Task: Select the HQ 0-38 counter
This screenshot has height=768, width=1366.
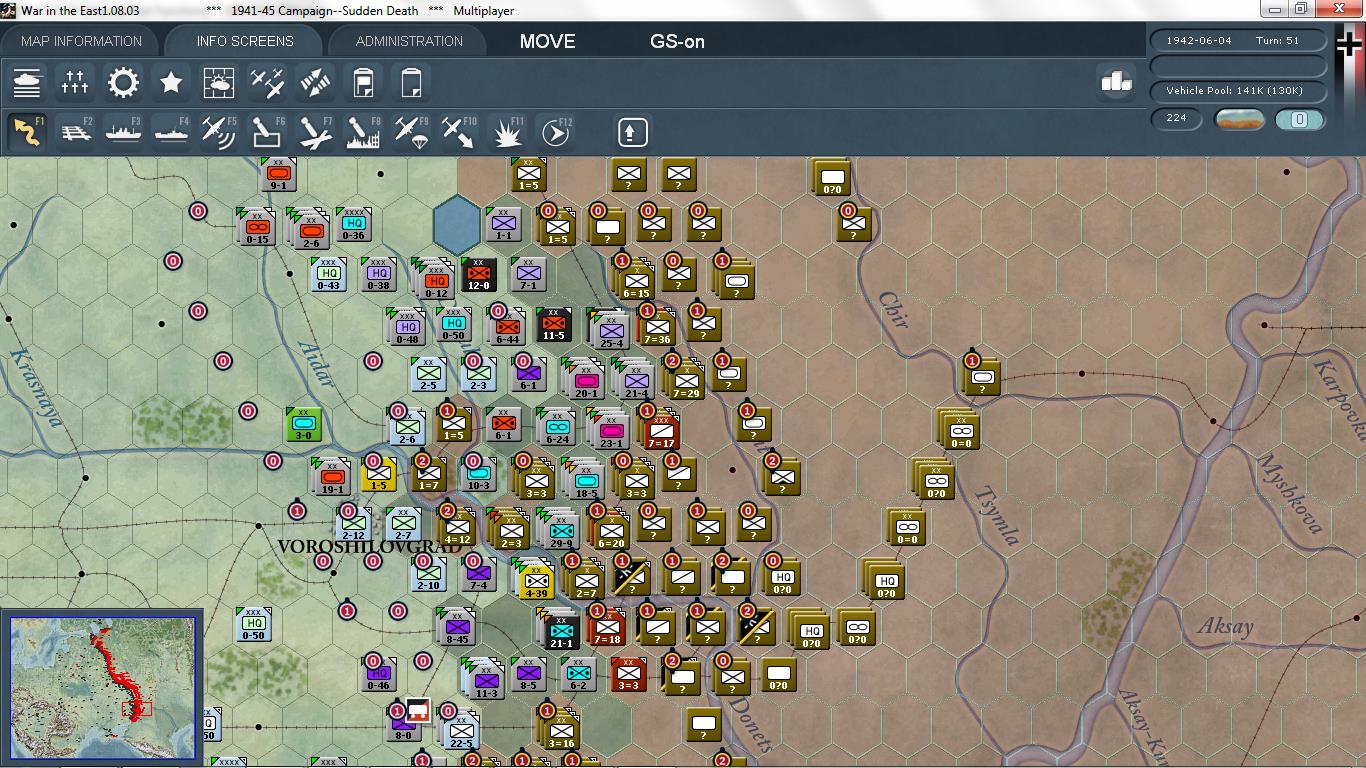Action: (x=378, y=274)
